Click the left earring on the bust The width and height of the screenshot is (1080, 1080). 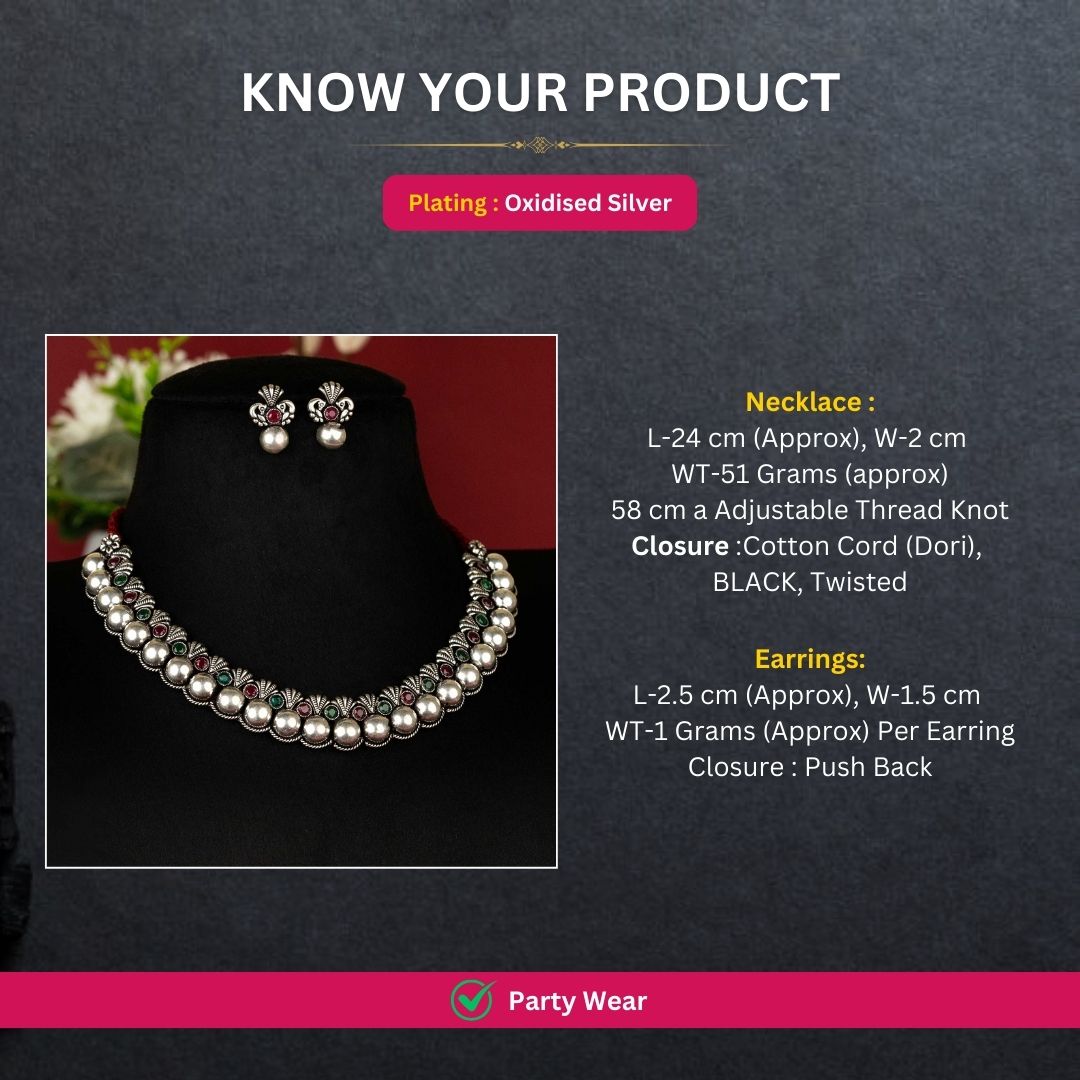point(271,415)
